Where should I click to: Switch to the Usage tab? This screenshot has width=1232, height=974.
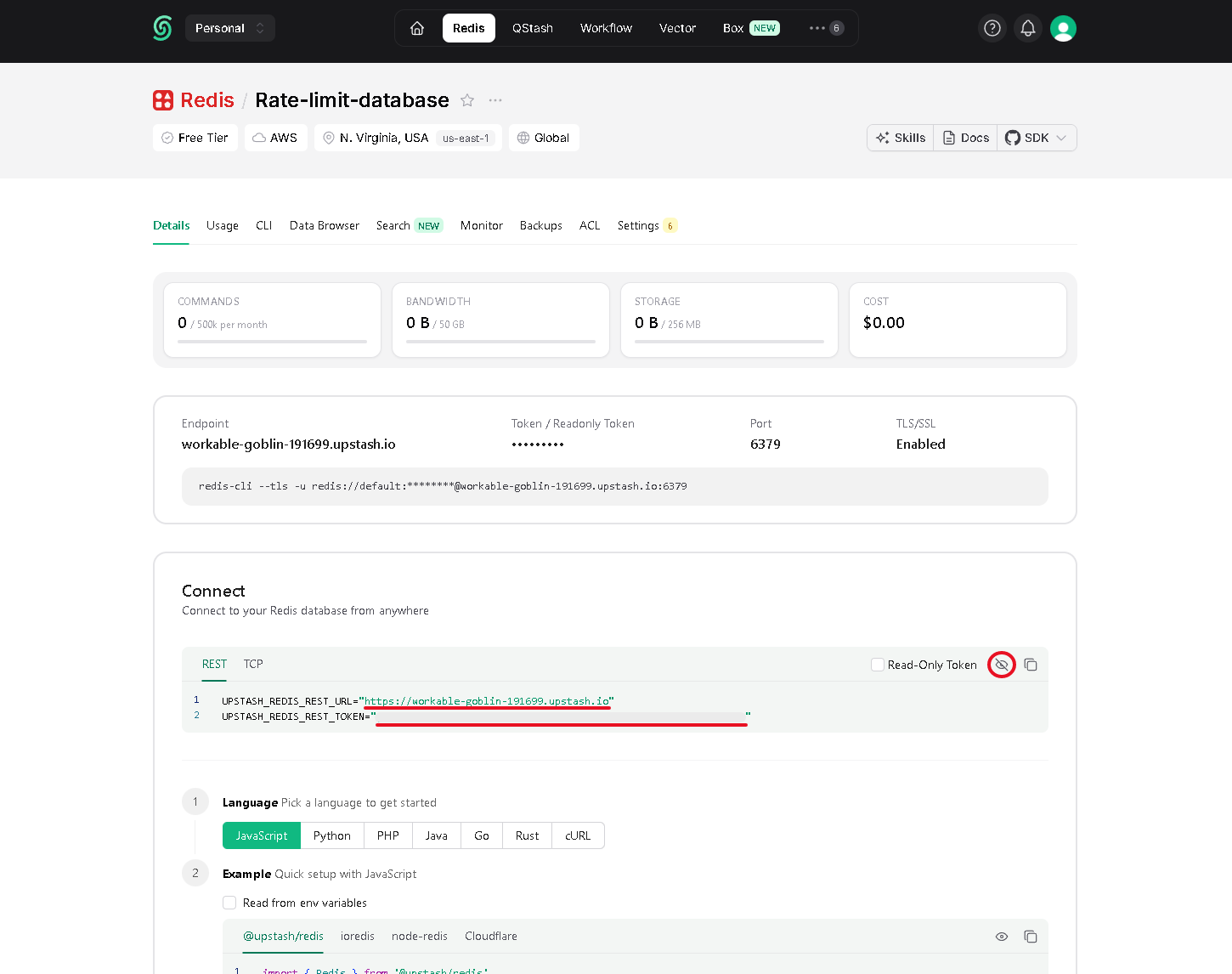point(223,225)
